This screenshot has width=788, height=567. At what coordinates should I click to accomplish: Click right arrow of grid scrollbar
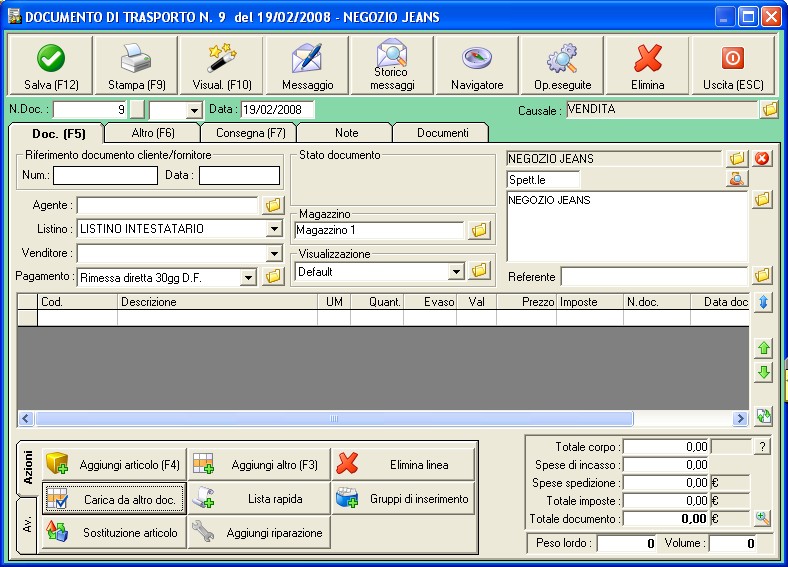740,418
